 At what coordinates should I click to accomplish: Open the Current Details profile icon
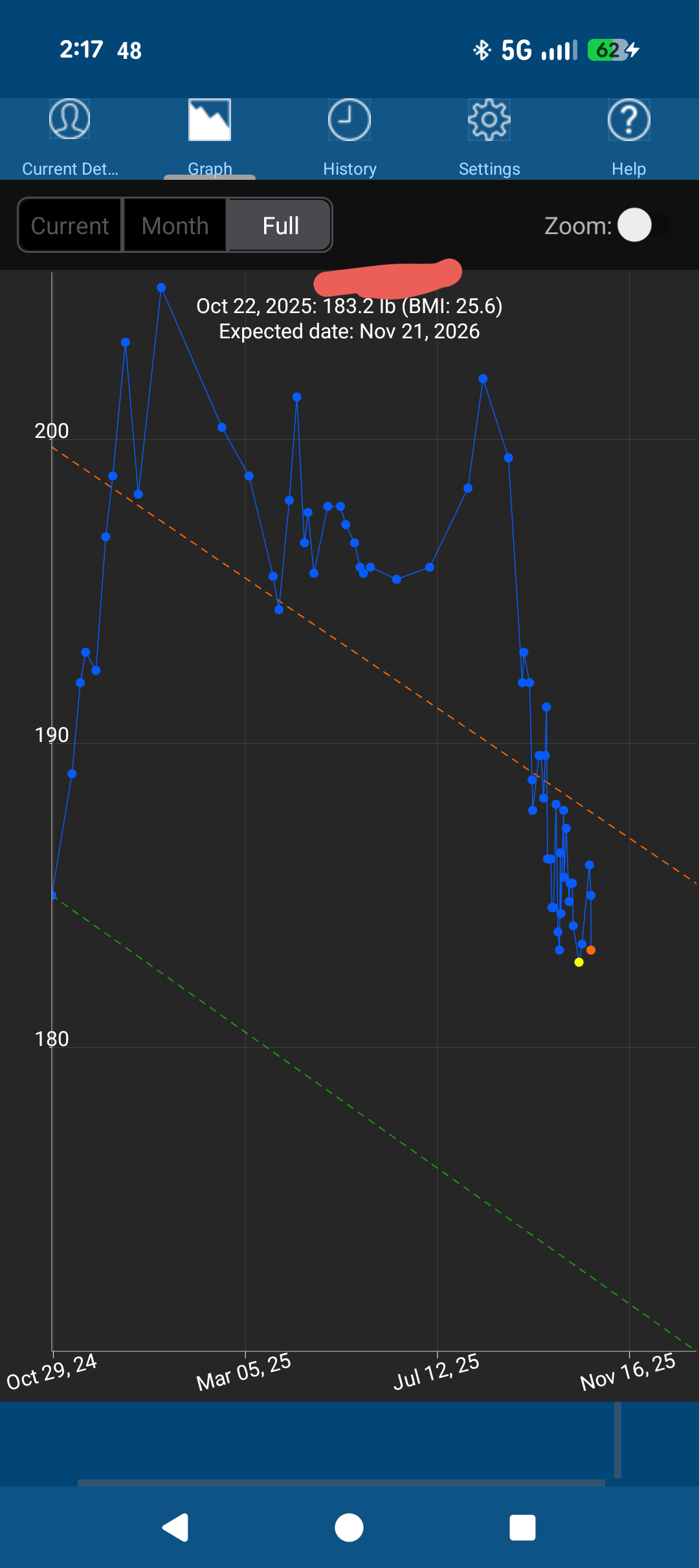coord(69,120)
